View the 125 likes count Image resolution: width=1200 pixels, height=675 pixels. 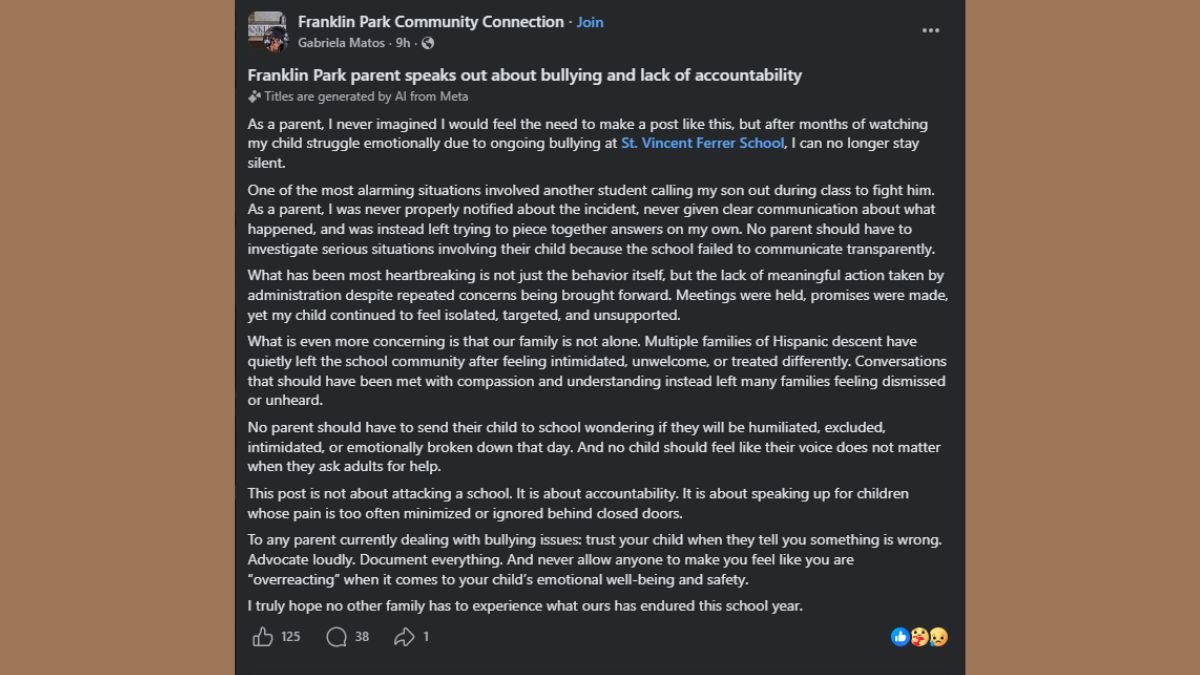(x=290, y=637)
